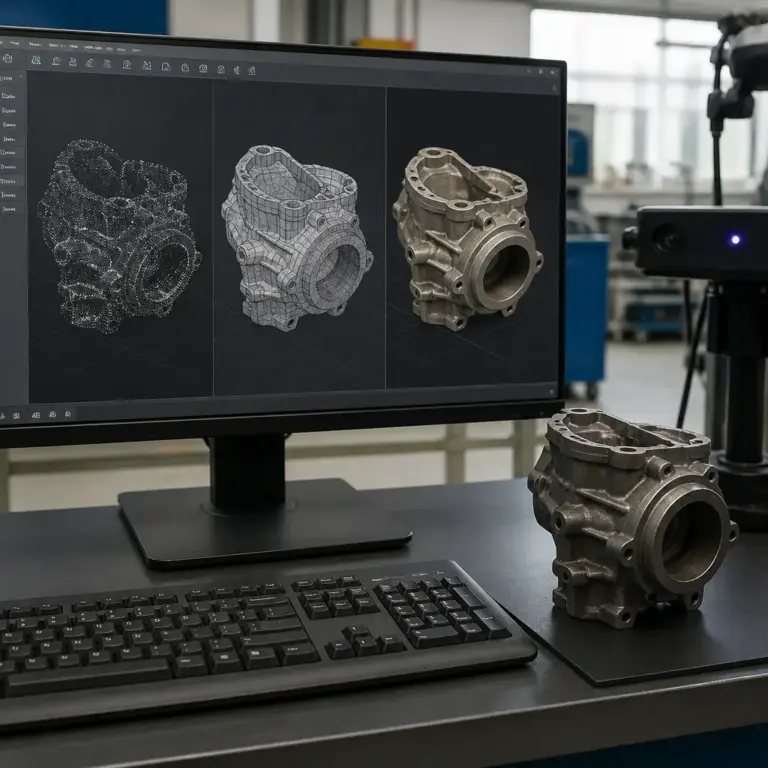
Task: Collapse the left sidebar with its header chevron
Action: [21, 77]
